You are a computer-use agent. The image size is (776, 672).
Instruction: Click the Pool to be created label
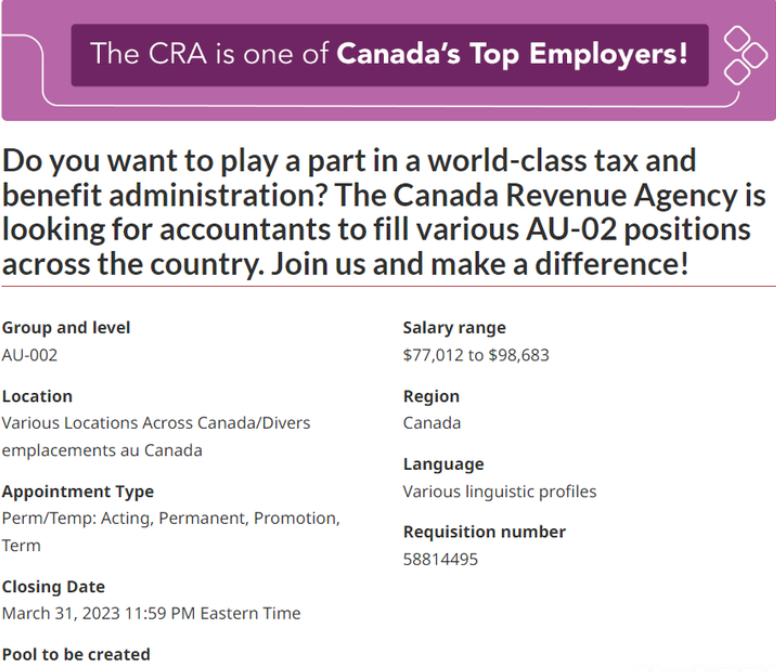76,654
